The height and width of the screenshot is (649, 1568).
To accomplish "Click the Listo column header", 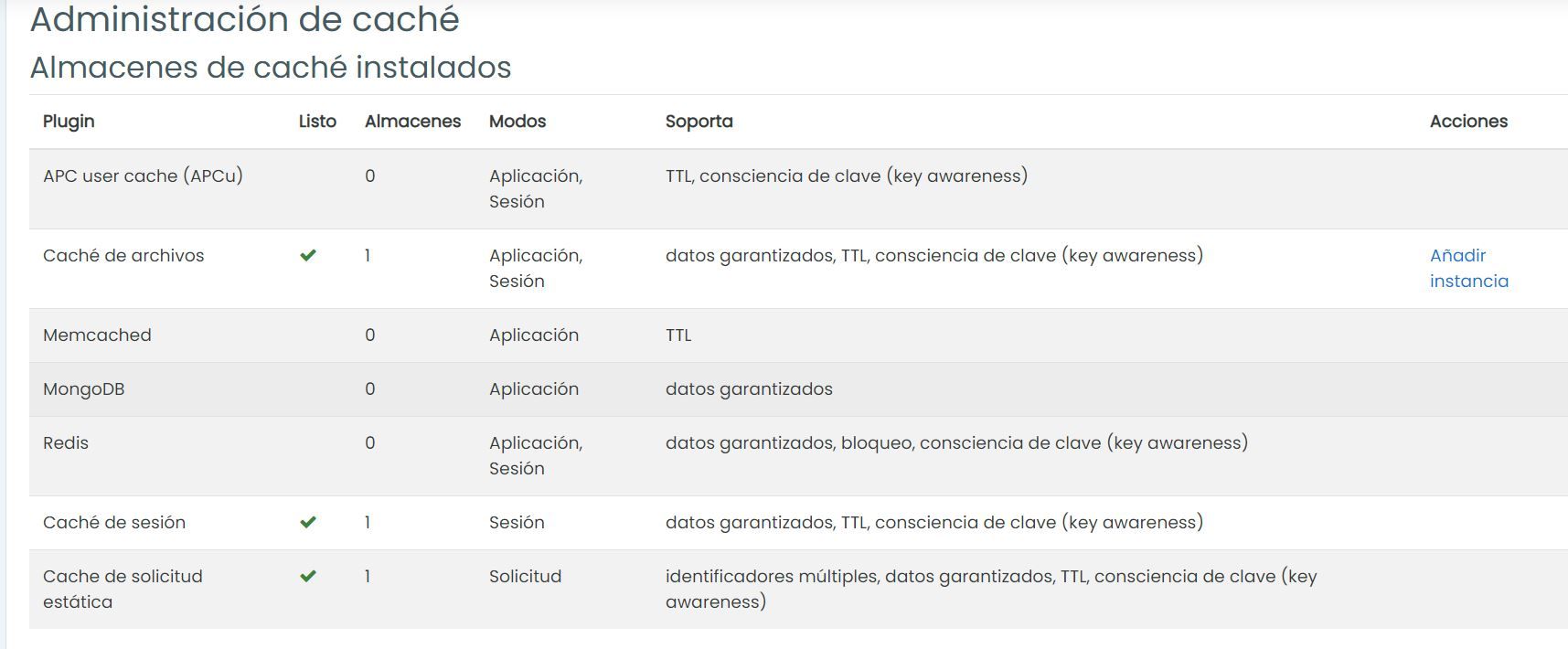I will pos(317,122).
